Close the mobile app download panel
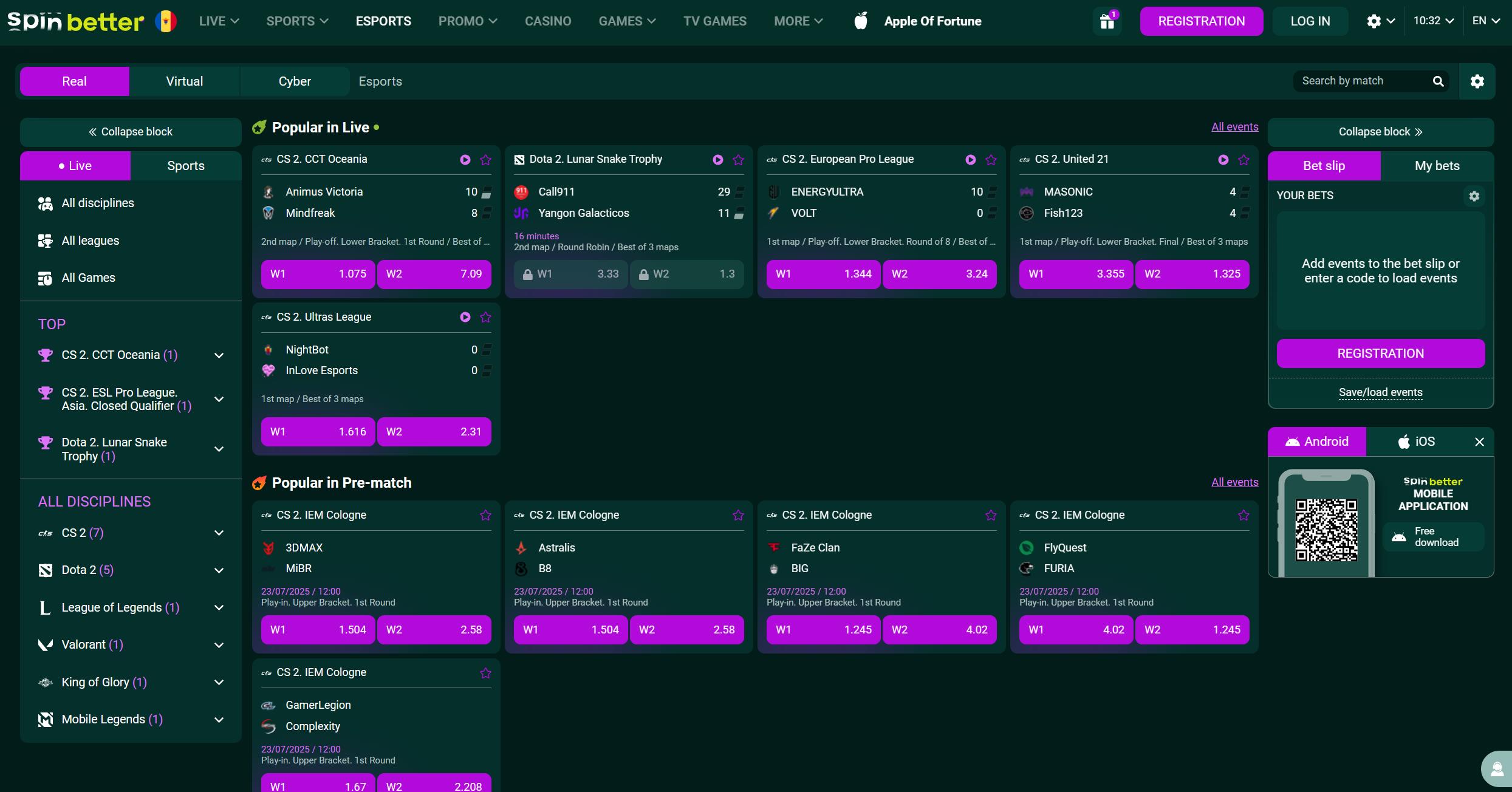The height and width of the screenshot is (792, 1512). pos(1480,442)
